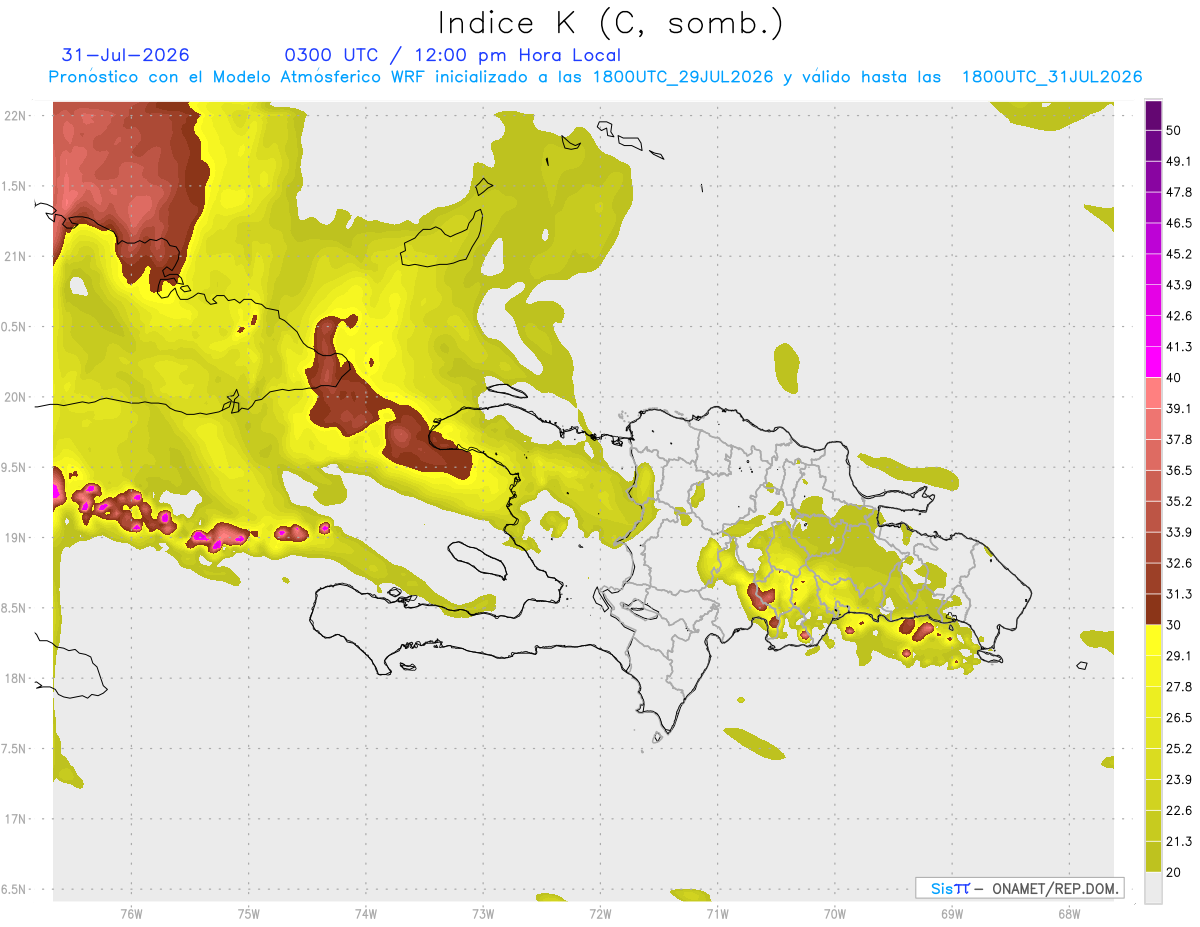This screenshot has height=927, width=1200.
Task: Select the legend value "31.3"
Action: pos(1179,595)
